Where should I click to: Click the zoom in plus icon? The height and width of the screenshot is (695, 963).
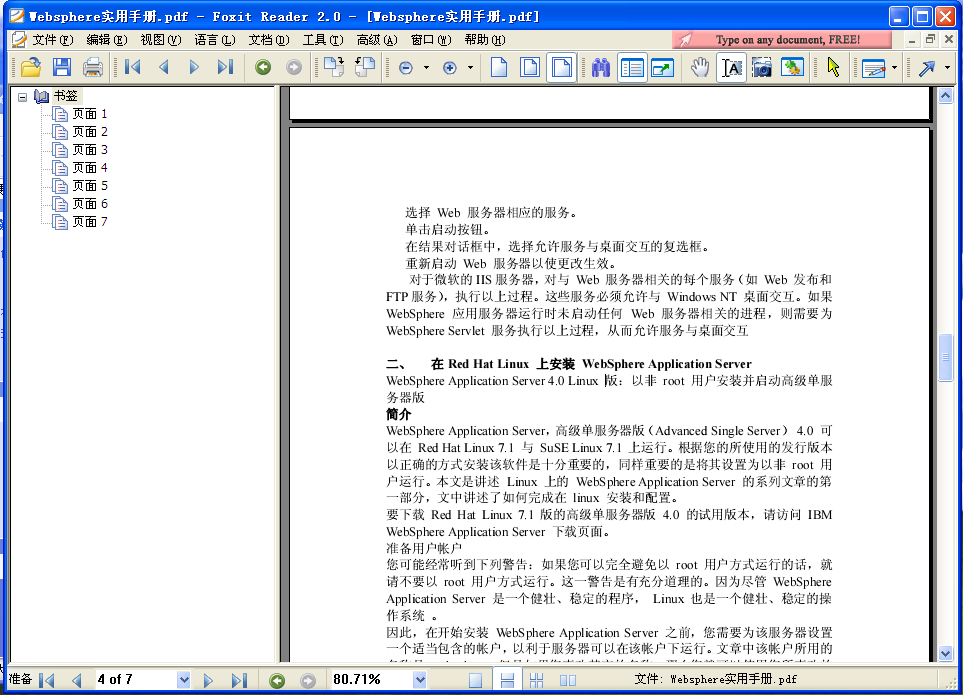[450, 68]
